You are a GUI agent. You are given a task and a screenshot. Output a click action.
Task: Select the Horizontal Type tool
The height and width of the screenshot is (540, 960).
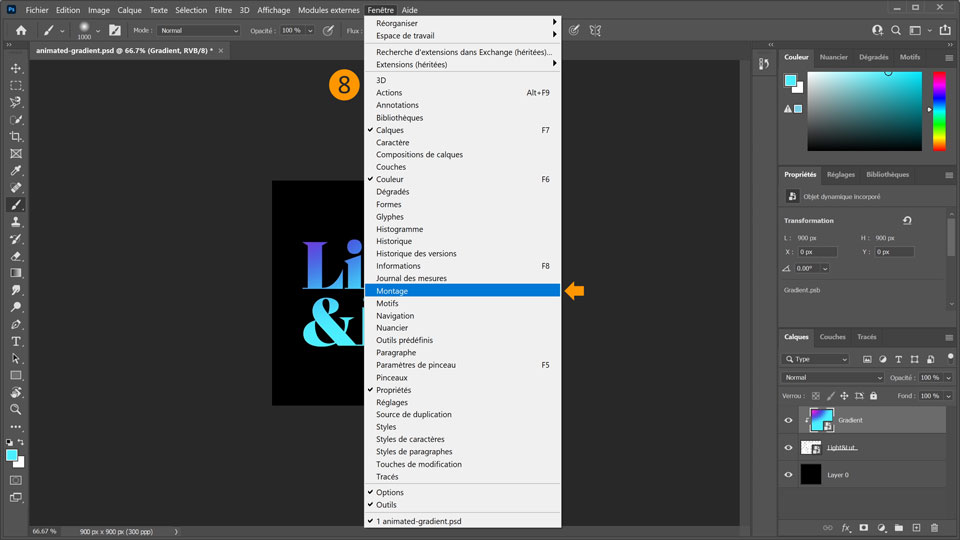pos(16,341)
